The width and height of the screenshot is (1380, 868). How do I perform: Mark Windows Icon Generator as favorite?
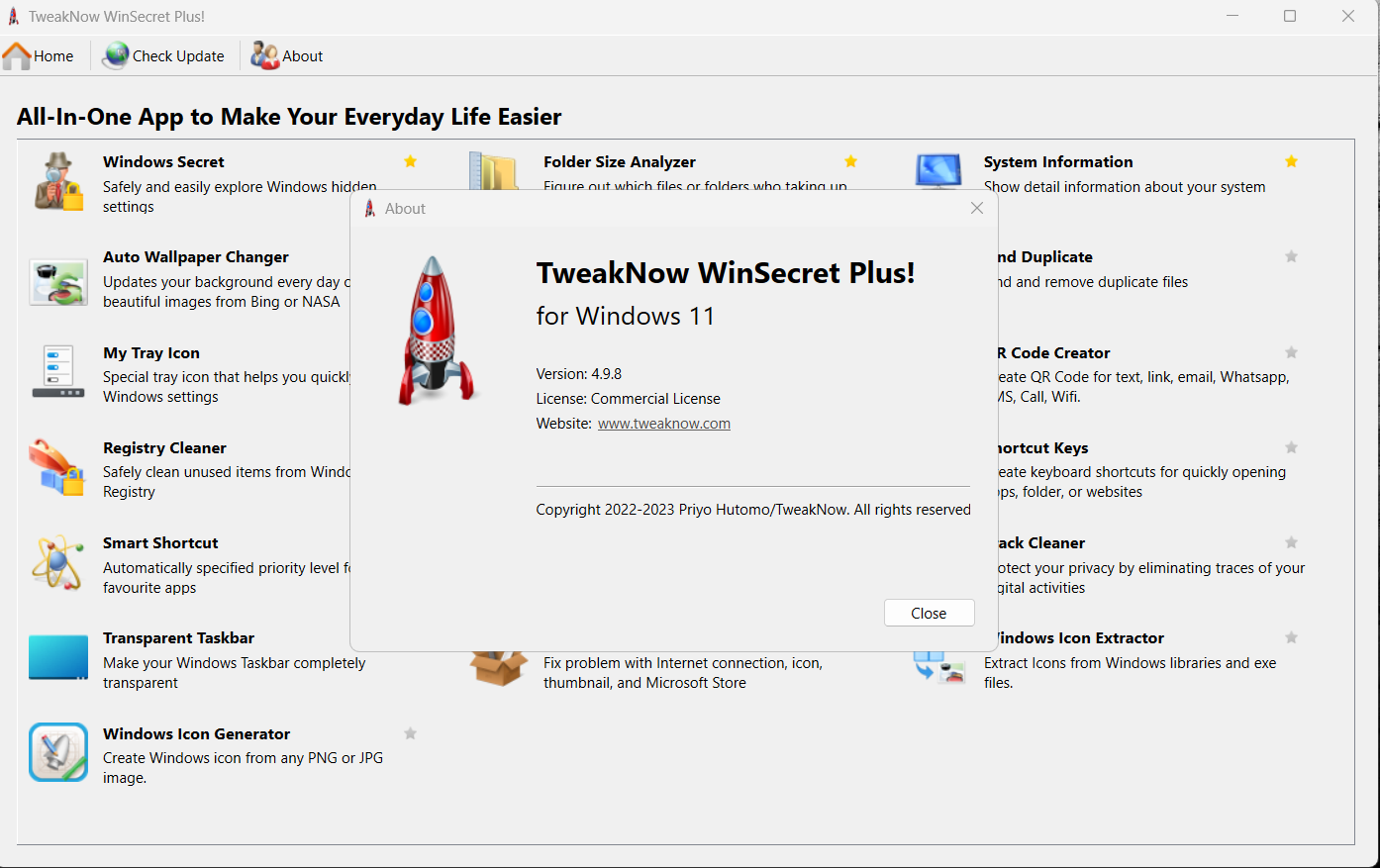(410, 733)
